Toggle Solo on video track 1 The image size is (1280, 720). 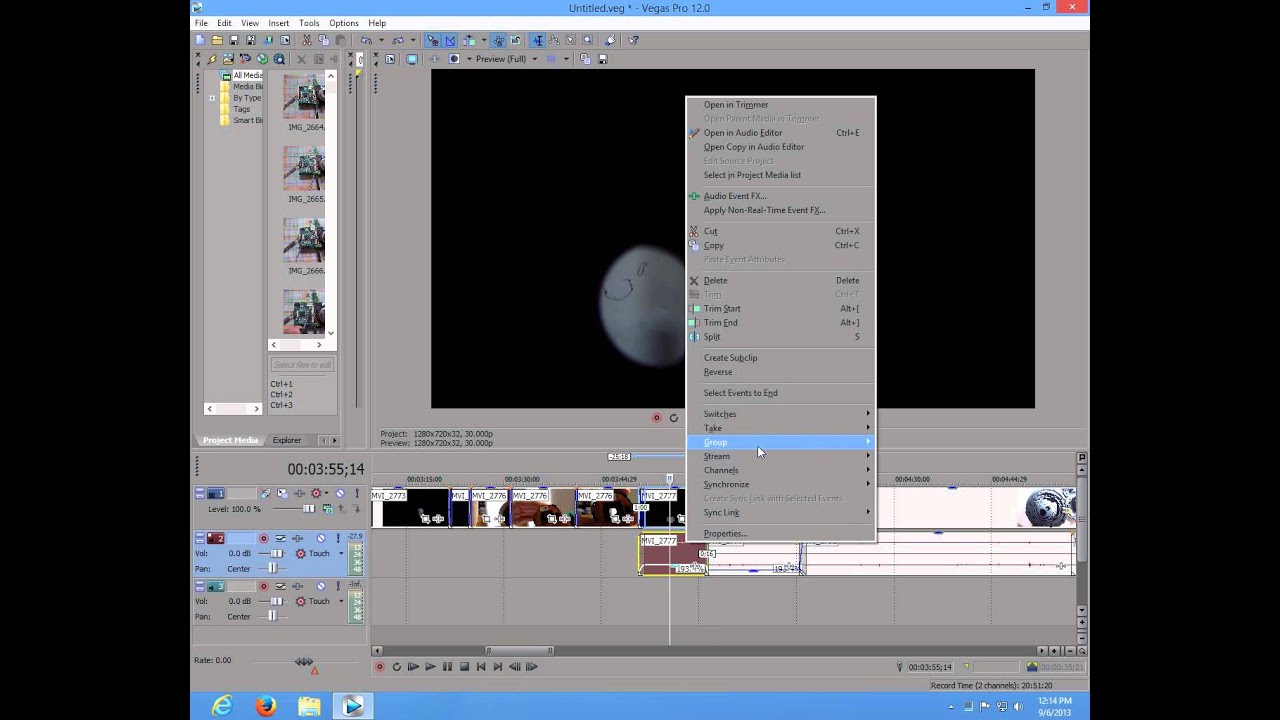coord(357,493)
